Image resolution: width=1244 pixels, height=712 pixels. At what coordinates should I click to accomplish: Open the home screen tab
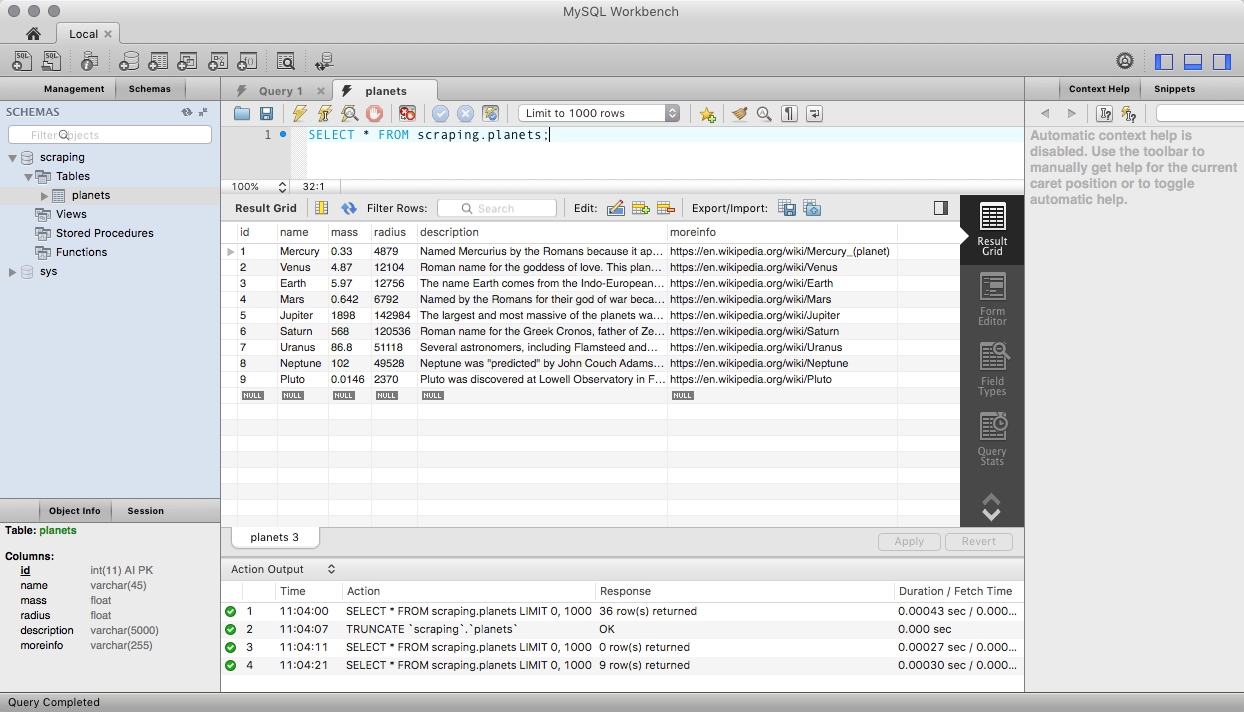coord(33,33)
